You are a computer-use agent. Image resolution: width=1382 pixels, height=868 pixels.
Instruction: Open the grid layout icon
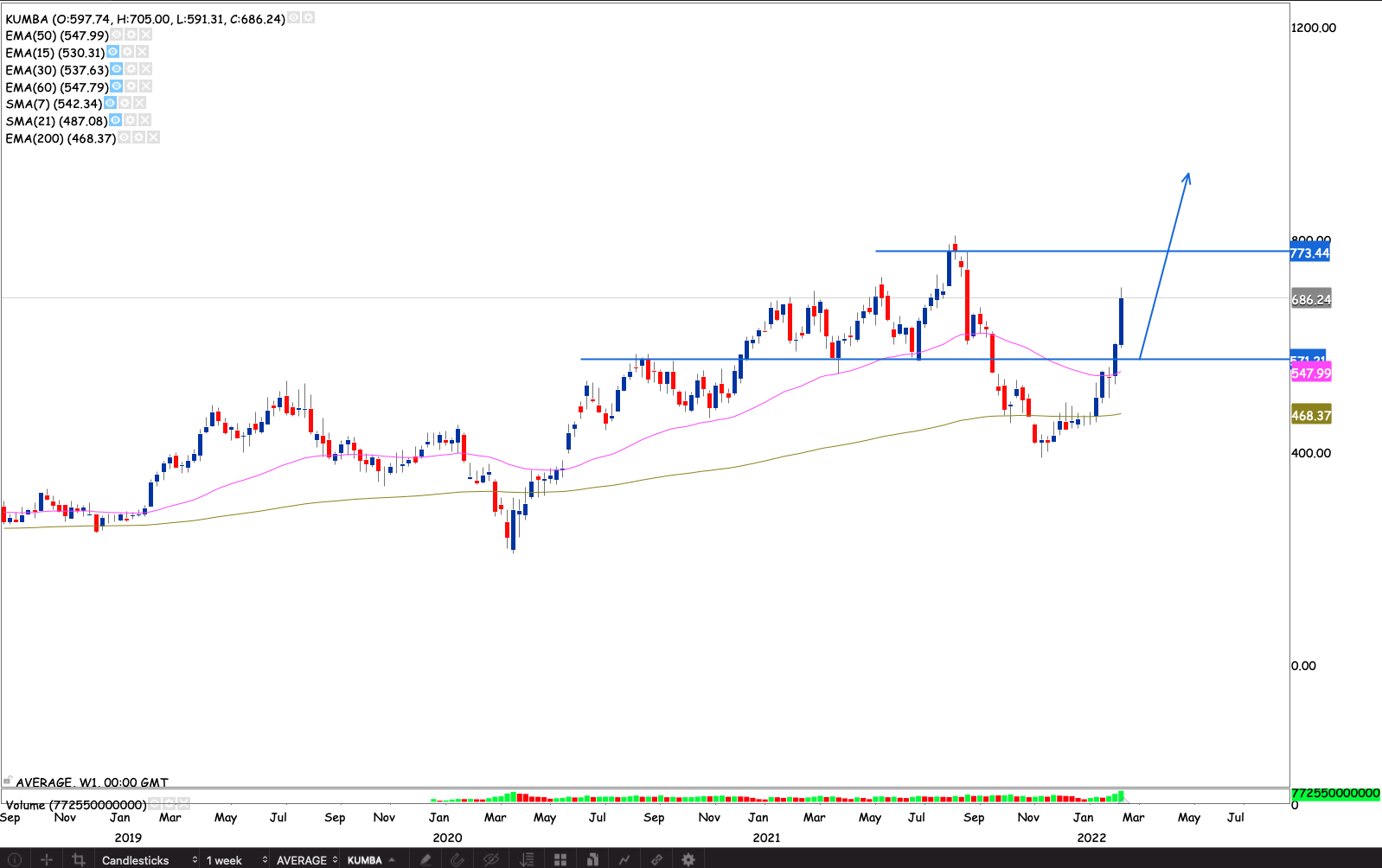560,859
